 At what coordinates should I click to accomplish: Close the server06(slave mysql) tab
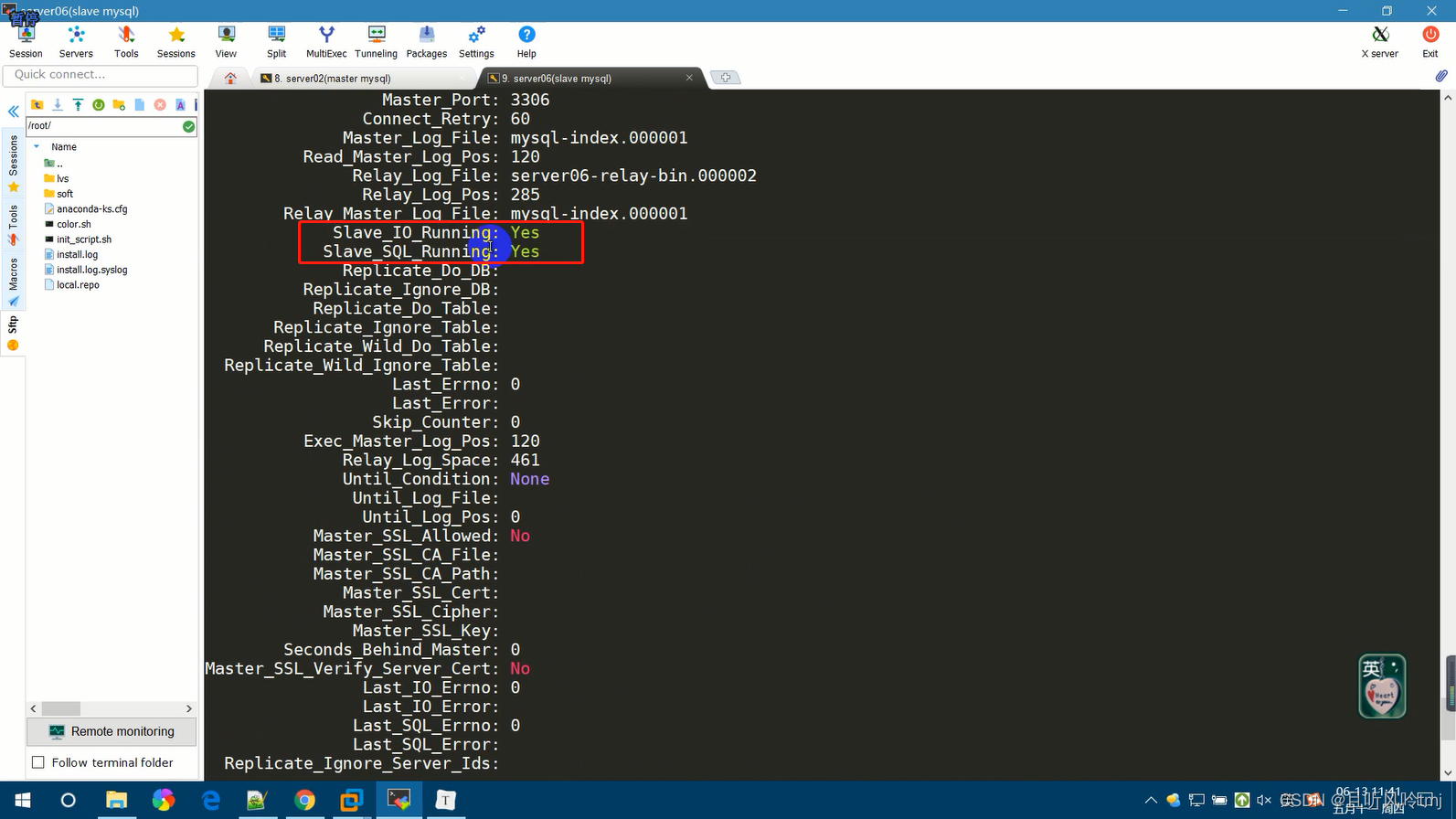coord(689,78)
